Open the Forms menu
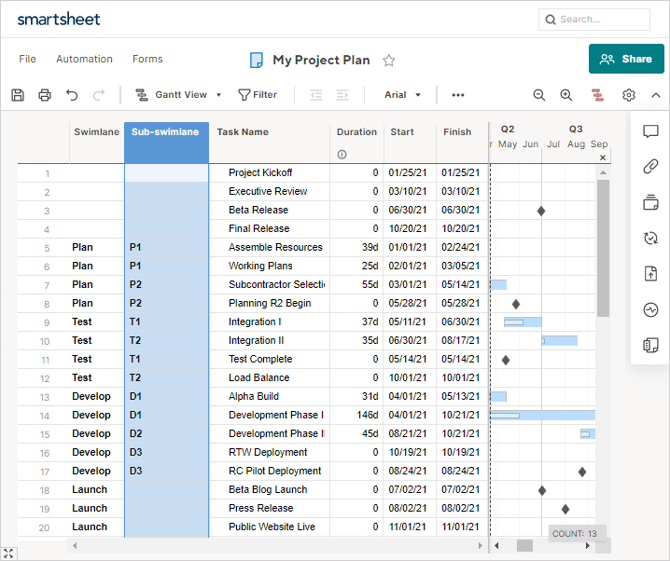The image size is (670, 561). pos(147,59)
